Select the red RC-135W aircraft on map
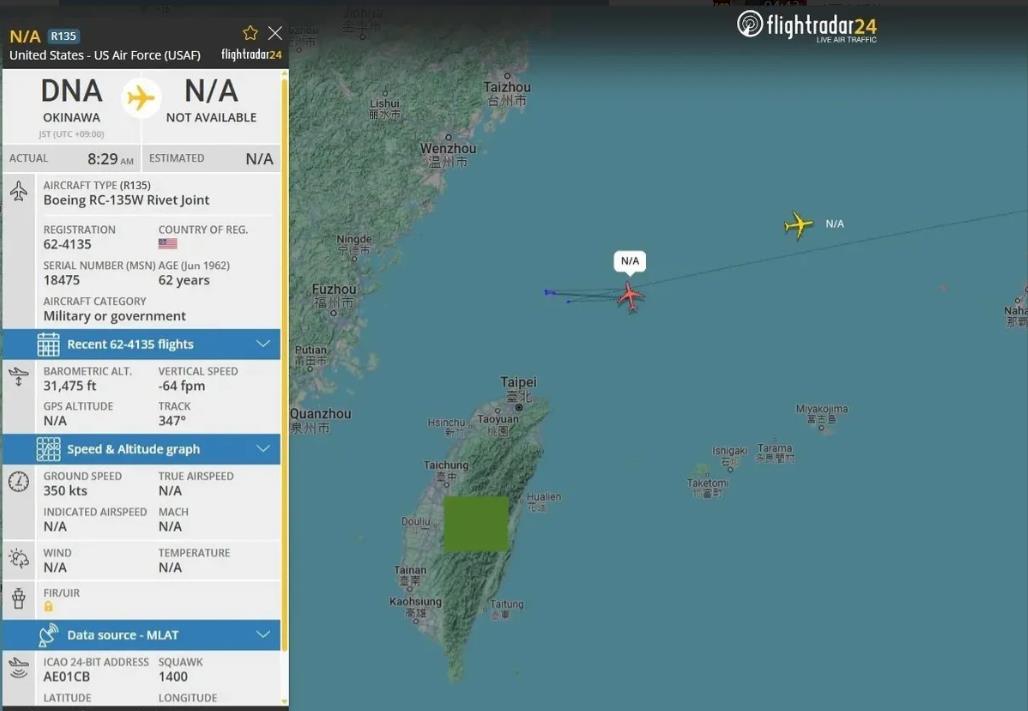 coord(630,296)
